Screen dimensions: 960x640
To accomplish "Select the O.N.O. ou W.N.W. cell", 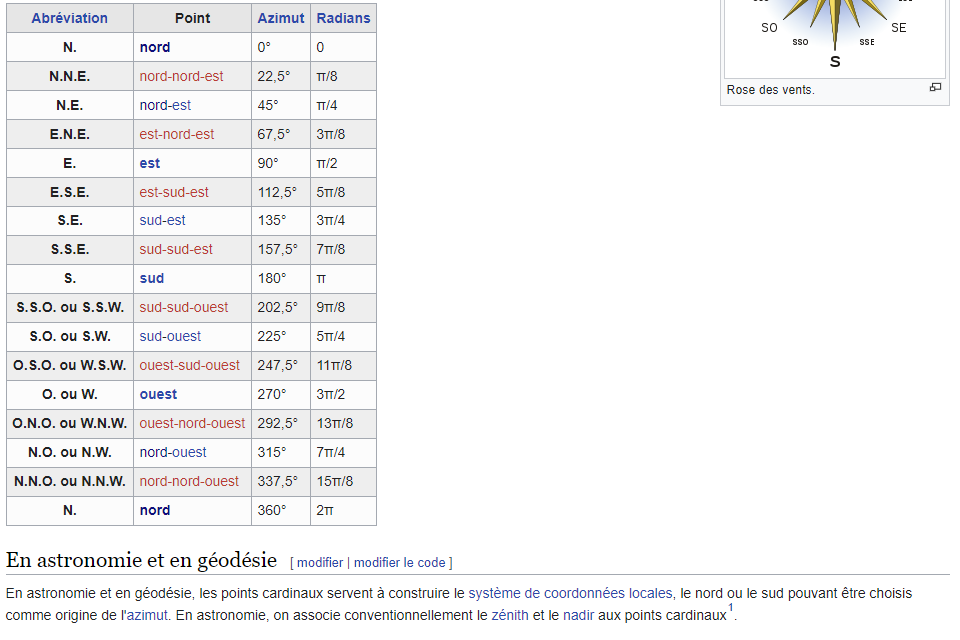I will 70,423.
